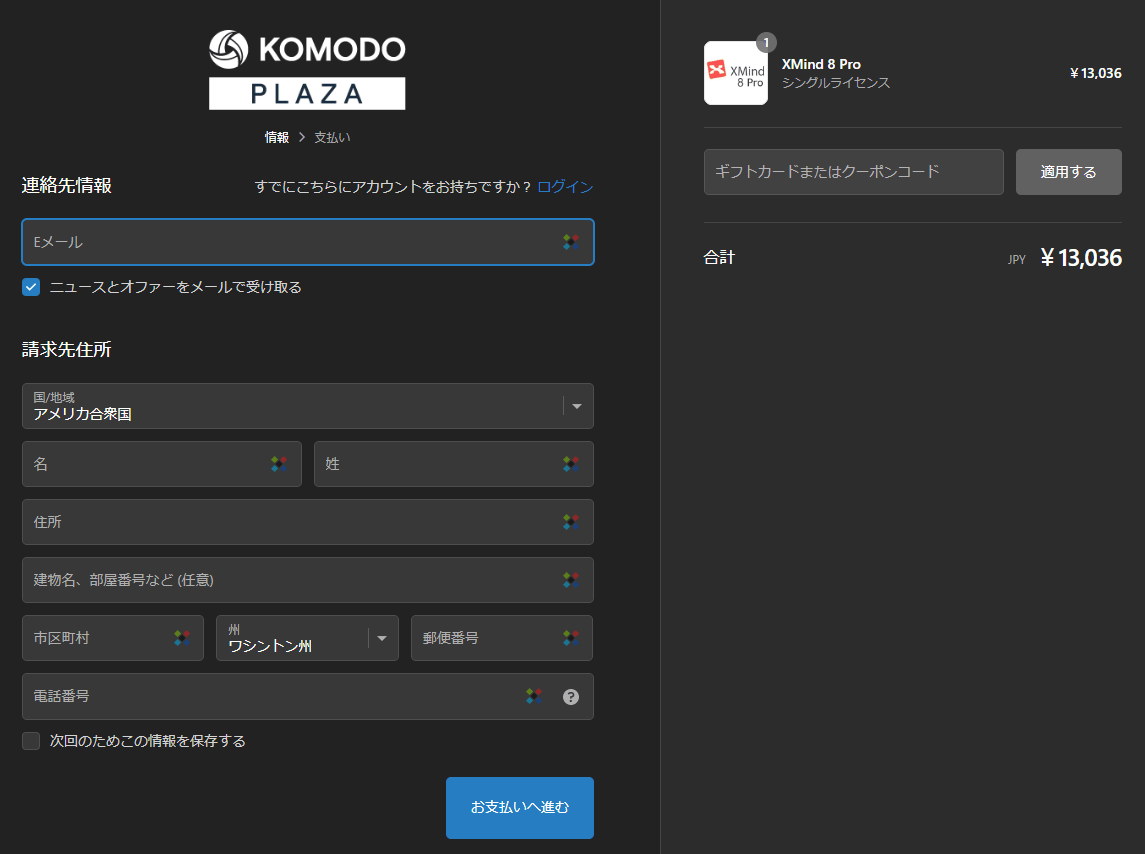Click the 連絡先情報 heading
The width and height of the screenshot is (1145, 854).
tap(66, 186)
